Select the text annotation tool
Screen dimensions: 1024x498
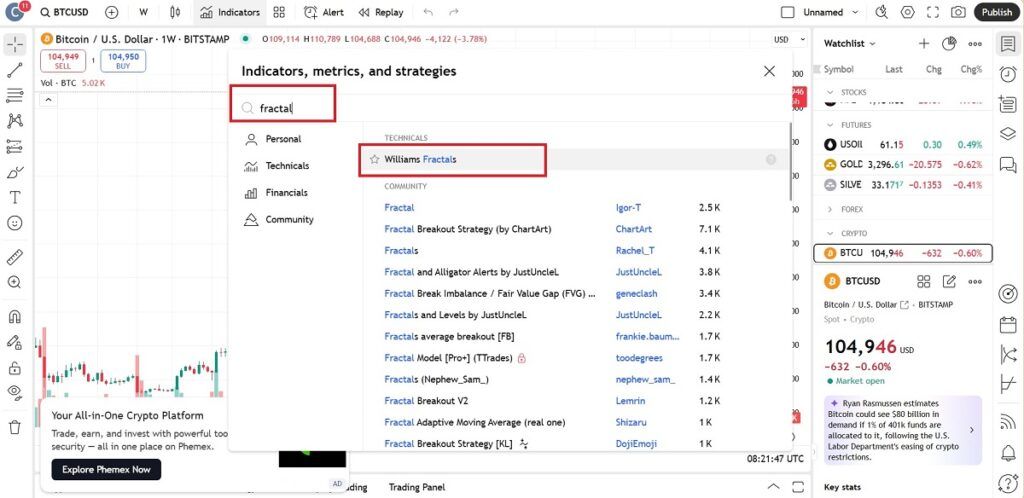(15, 197)
